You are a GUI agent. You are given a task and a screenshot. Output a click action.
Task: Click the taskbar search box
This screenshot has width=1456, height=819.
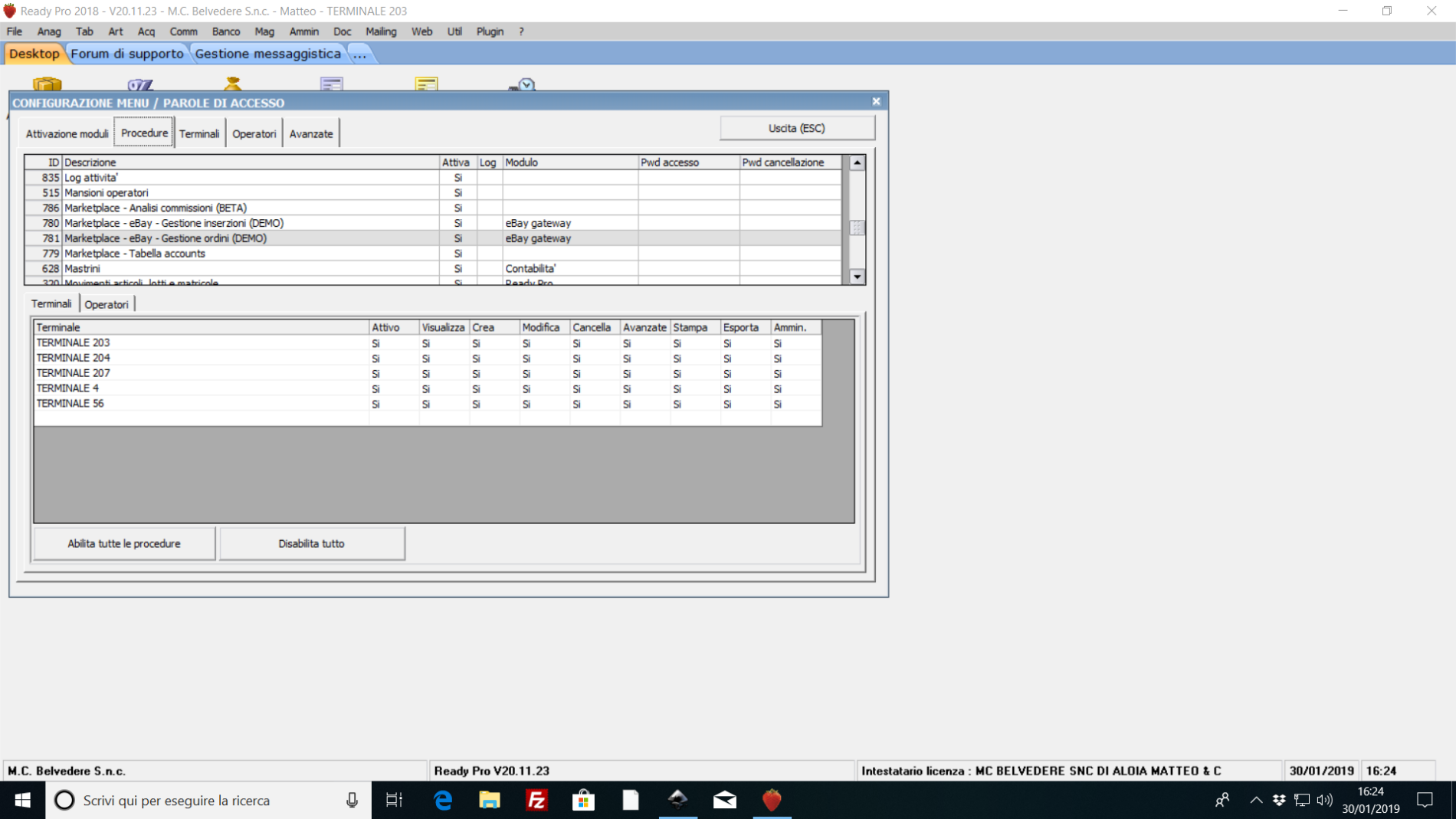(x=209, y=800)
